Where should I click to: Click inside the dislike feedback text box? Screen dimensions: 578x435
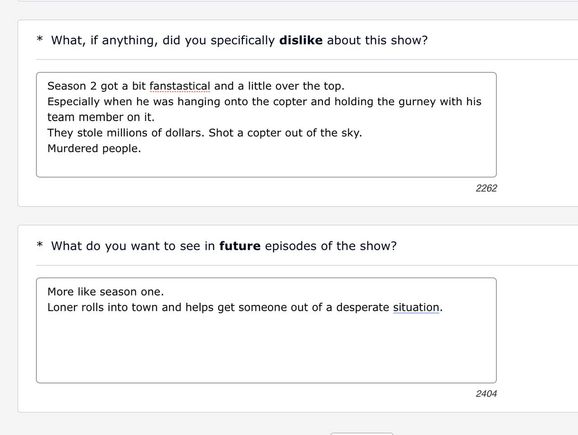266,125
